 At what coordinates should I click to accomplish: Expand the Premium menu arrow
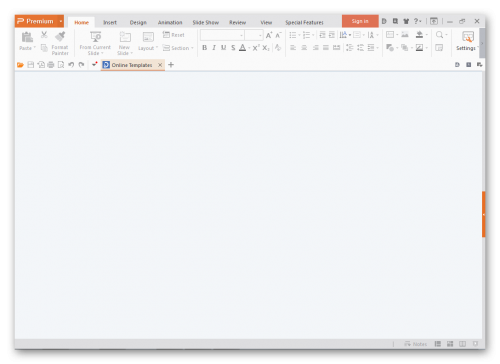[61, 21]
